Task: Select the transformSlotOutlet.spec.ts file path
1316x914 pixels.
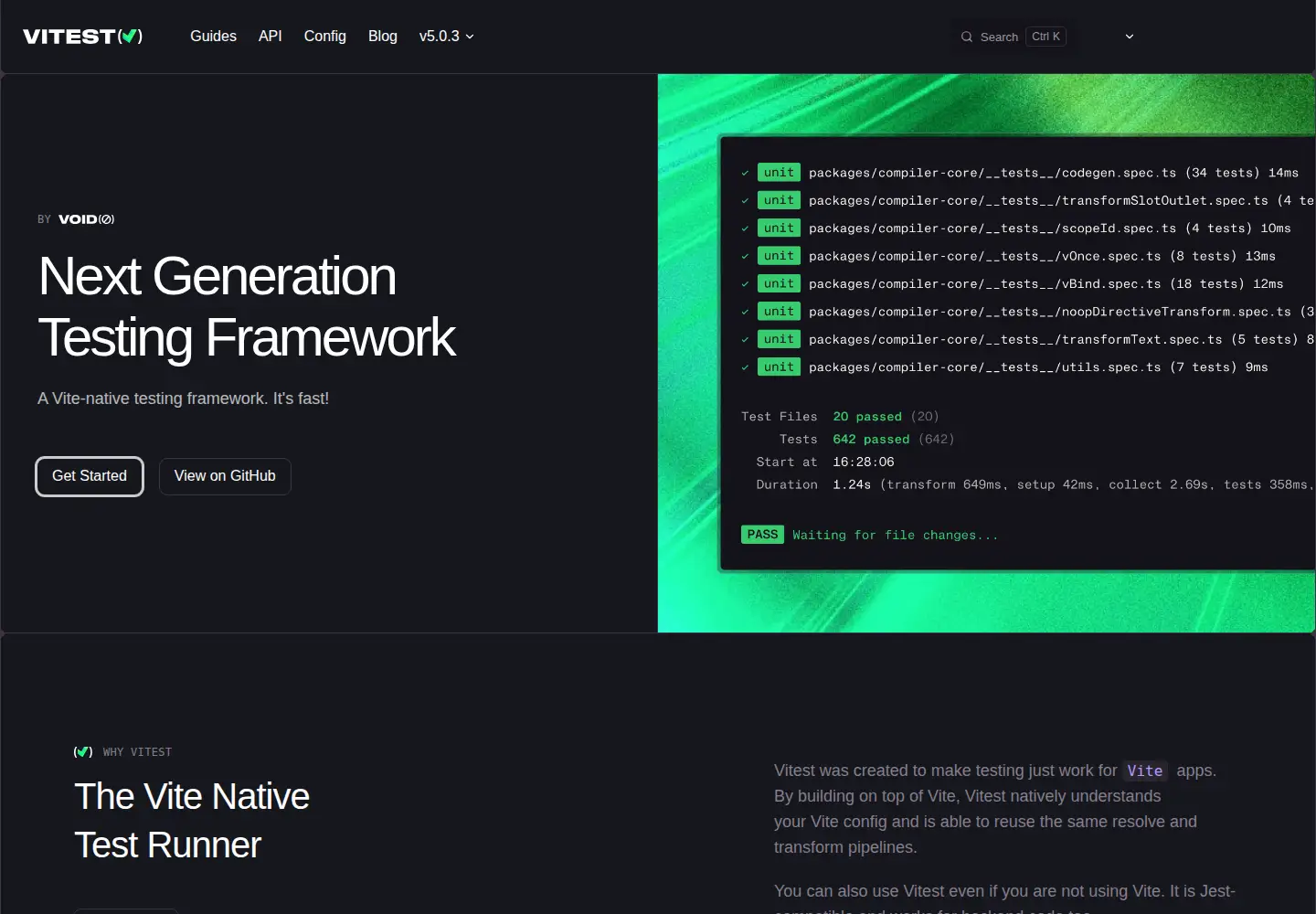Action: tap(1038, 200)
